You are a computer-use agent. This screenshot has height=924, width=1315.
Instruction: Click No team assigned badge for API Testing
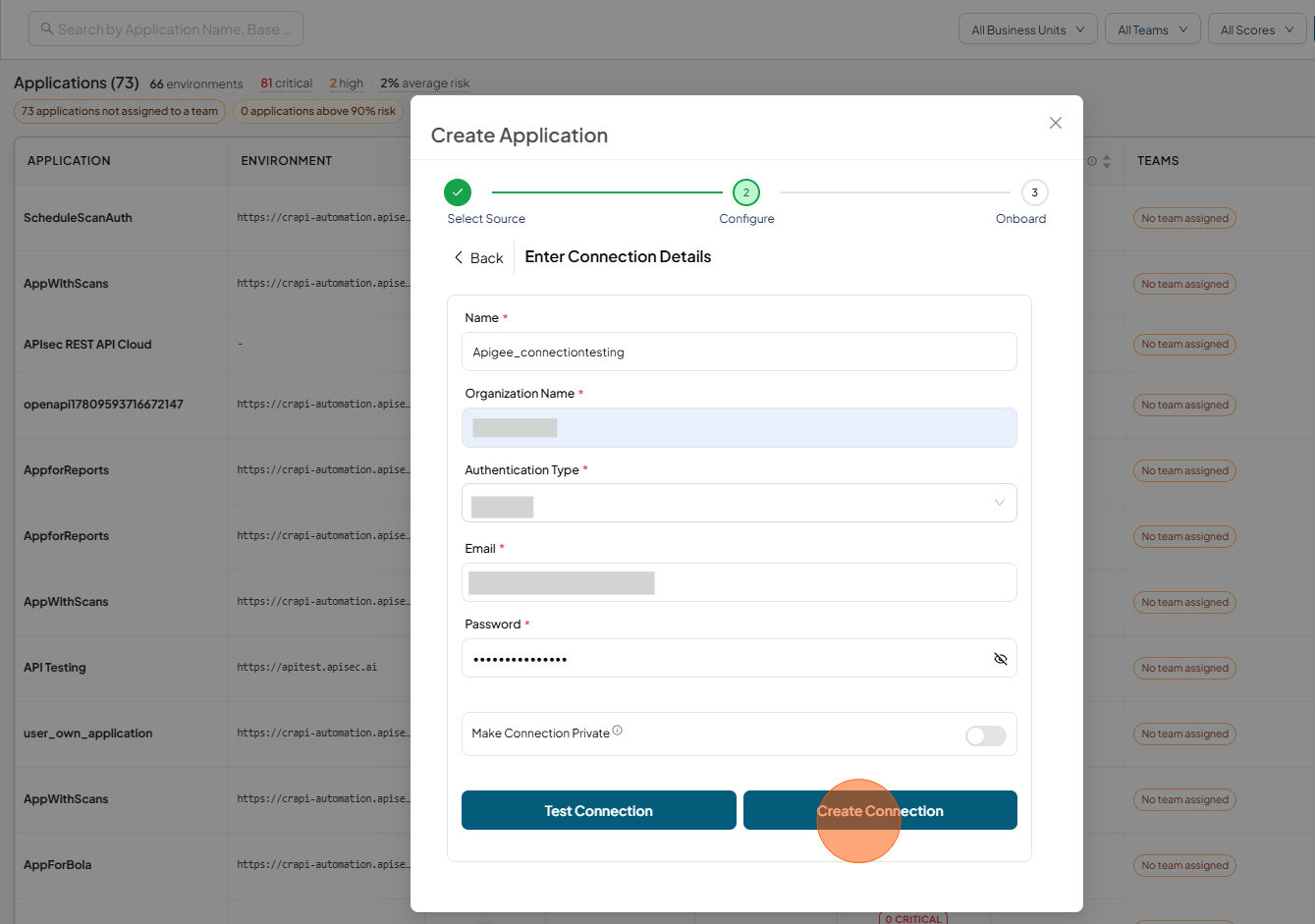1184,668
